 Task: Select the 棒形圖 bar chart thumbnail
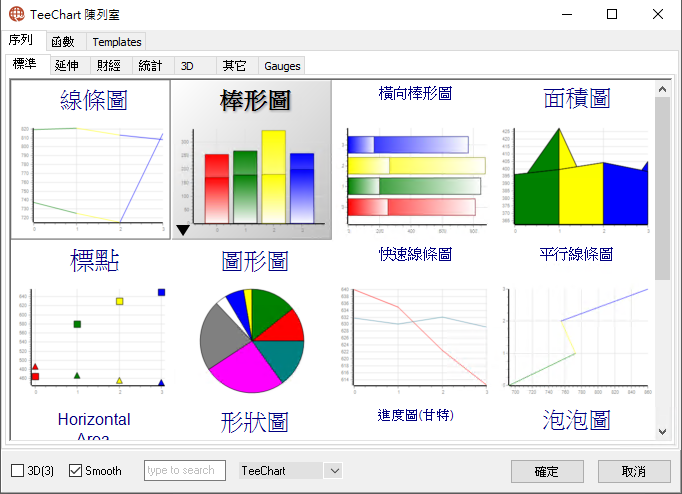point(252,160)
